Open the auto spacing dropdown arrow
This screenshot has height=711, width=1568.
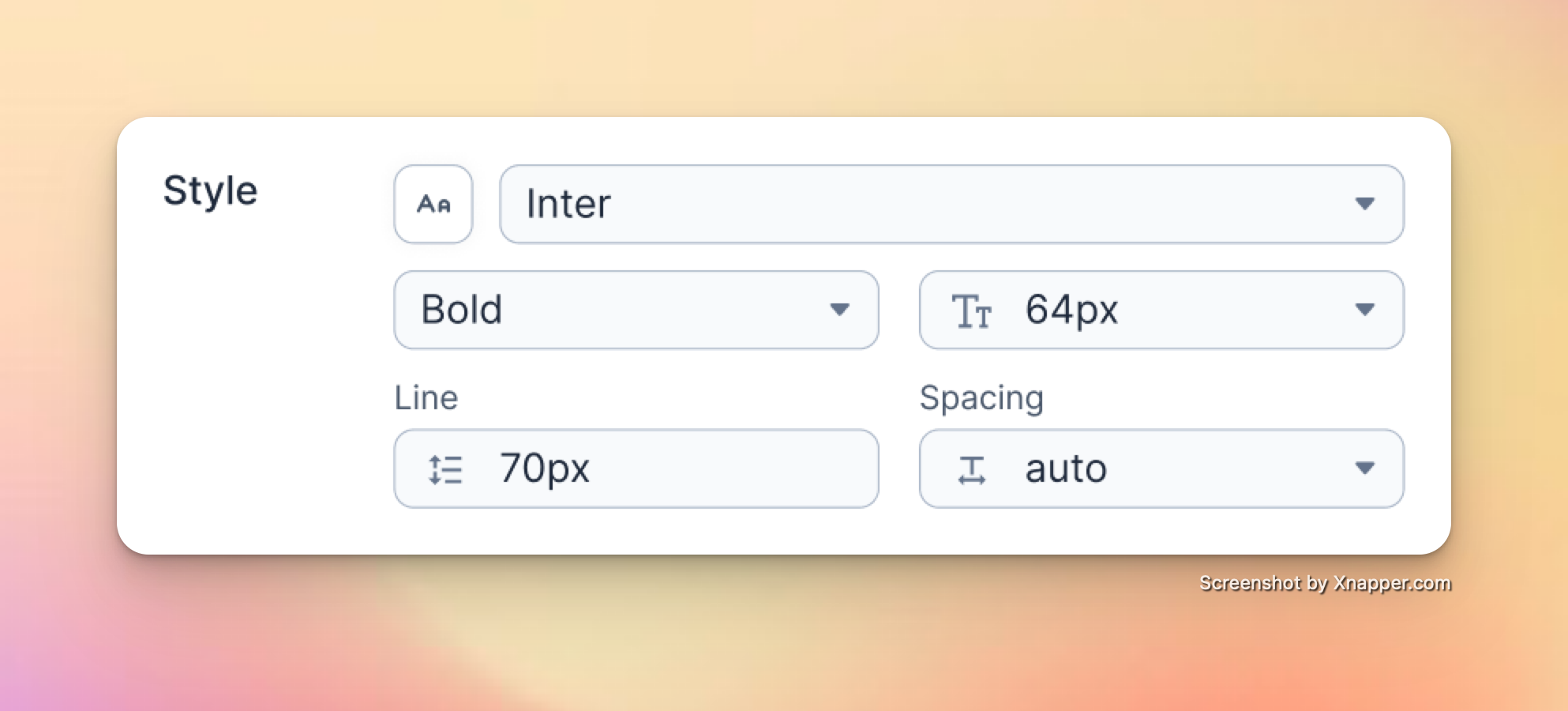point(1364,468)
